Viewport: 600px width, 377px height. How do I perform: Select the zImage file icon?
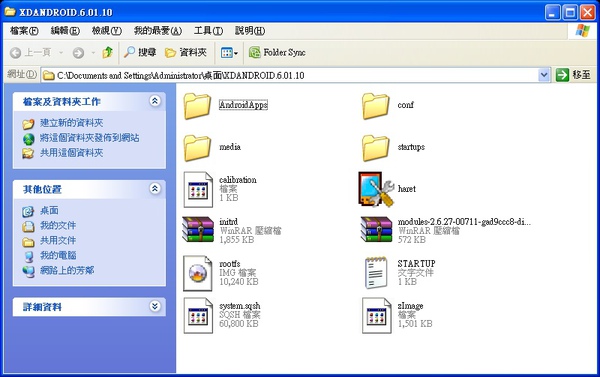click(377, 315)
